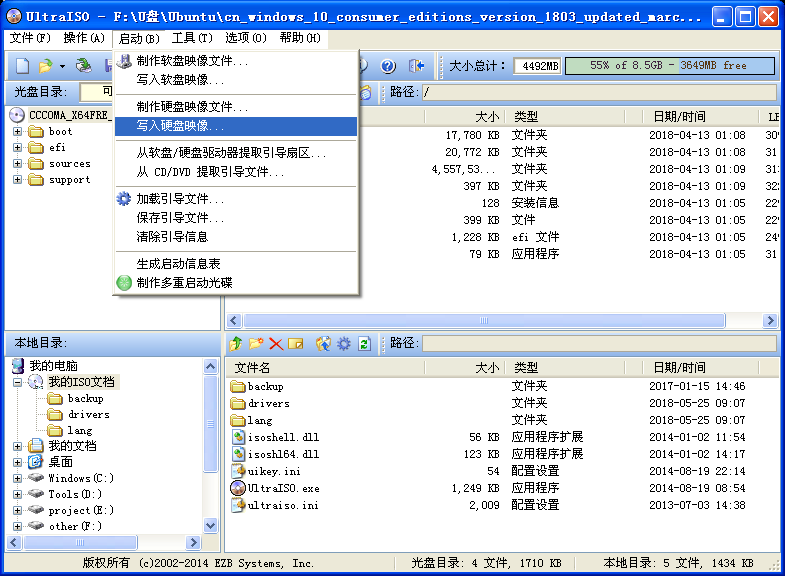The width and height of the screenshot is (785, 576).
Task: Click the local New folder icon
Action: pyautogui.click(x=256, y=343)
